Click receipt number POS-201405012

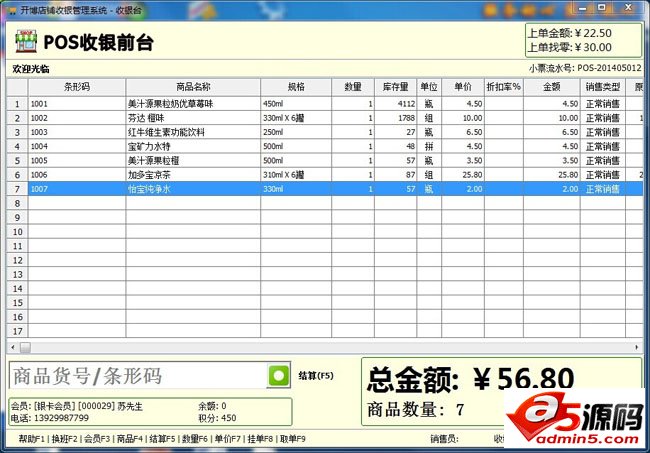[x=609, y=68]
